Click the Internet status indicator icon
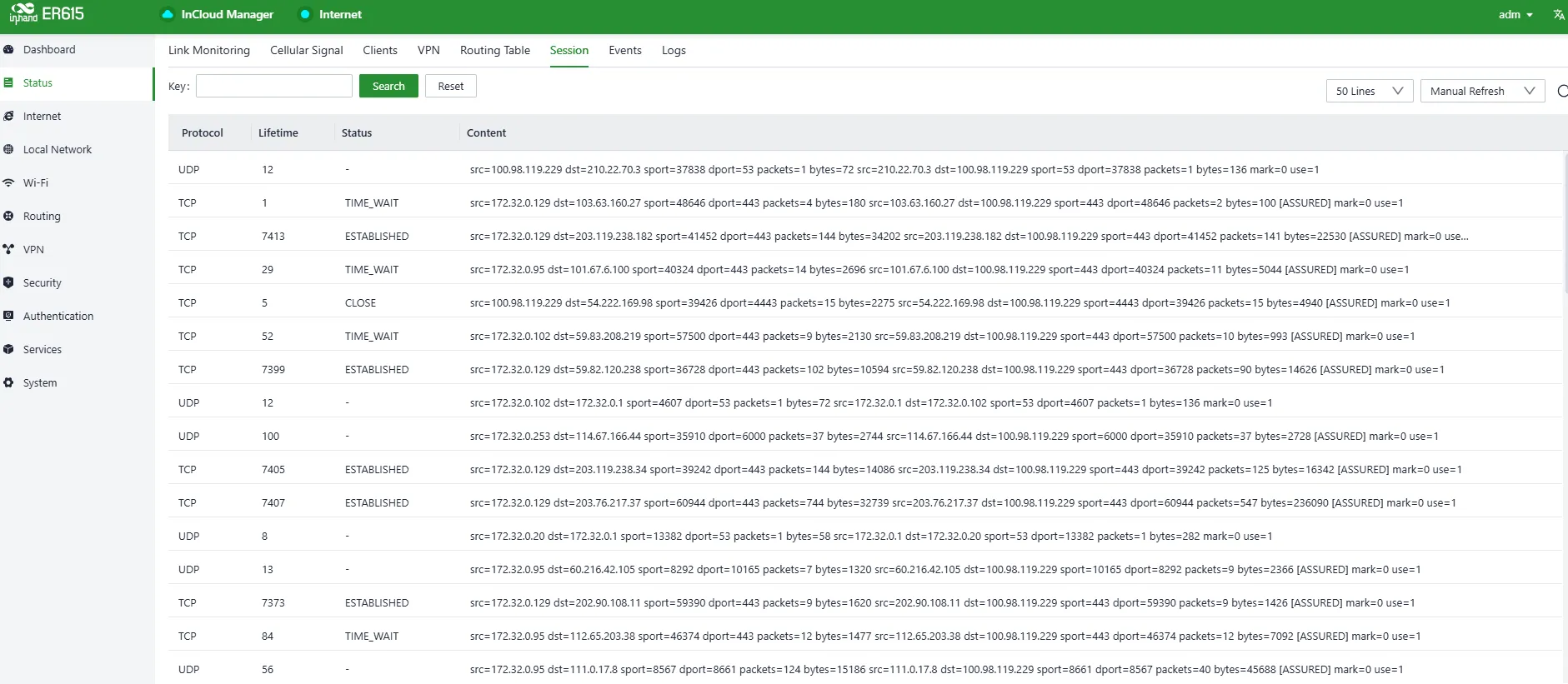The width and height of the screenshot is (1568, 684). [305, 14]
